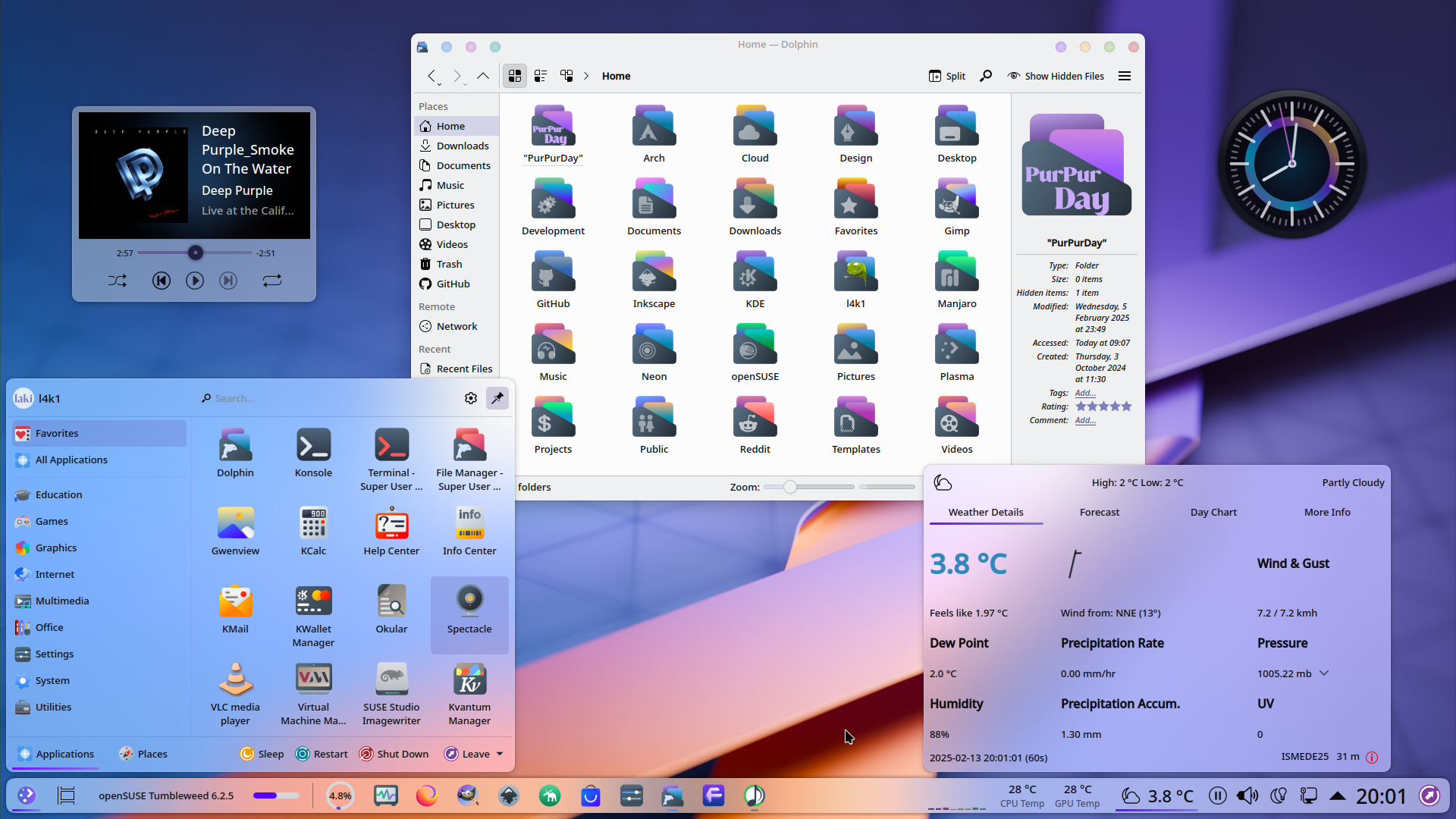Screen dimensions: 1456x819
Task: Open KMail from launcher
Action: pos(235,609)
